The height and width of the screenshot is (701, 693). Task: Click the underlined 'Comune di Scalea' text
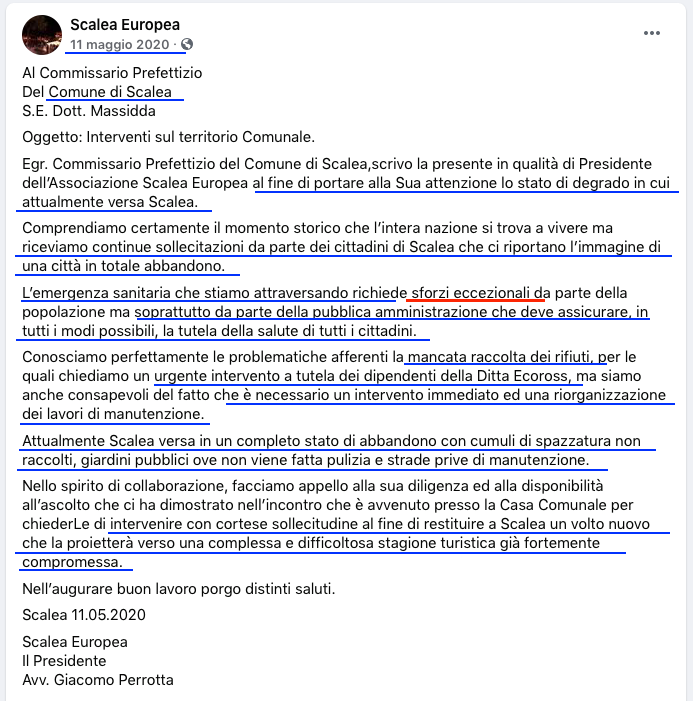tap(110, 92)
